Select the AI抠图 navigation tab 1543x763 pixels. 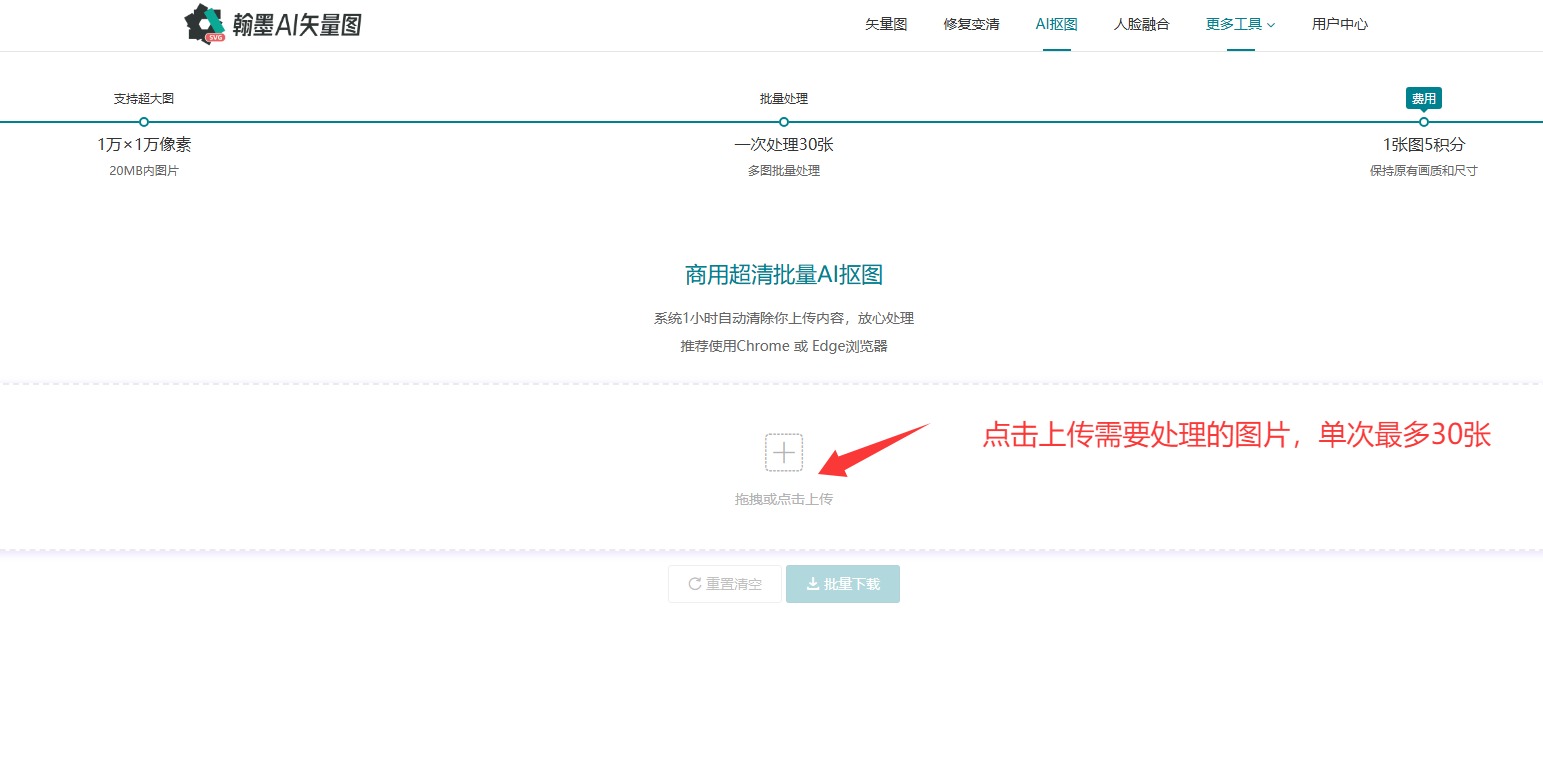(x=1056, y=24)
